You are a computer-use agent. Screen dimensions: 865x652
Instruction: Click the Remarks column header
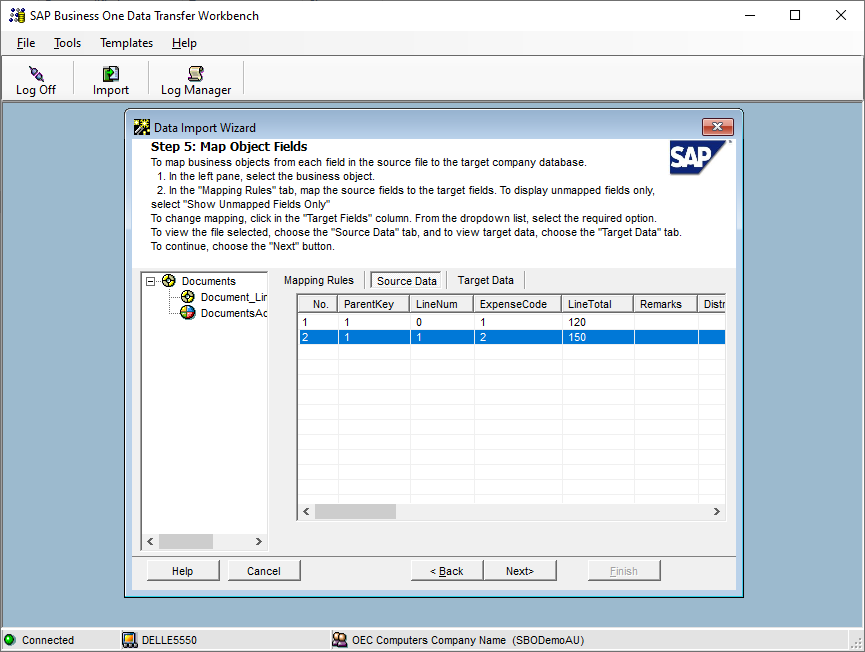(x=665, y=304)
